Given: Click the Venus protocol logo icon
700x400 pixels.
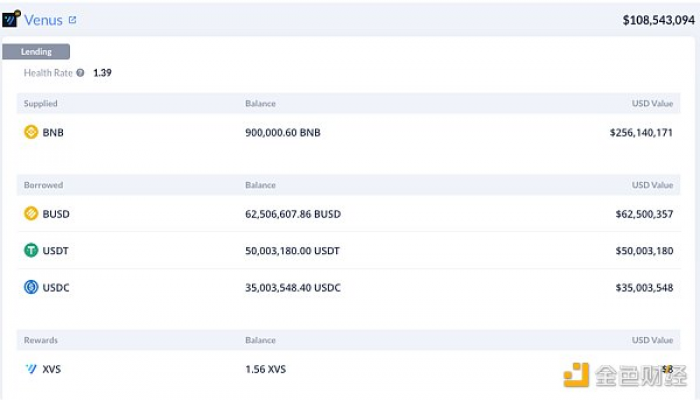Looking at the screenshot, I should (11, 19).
